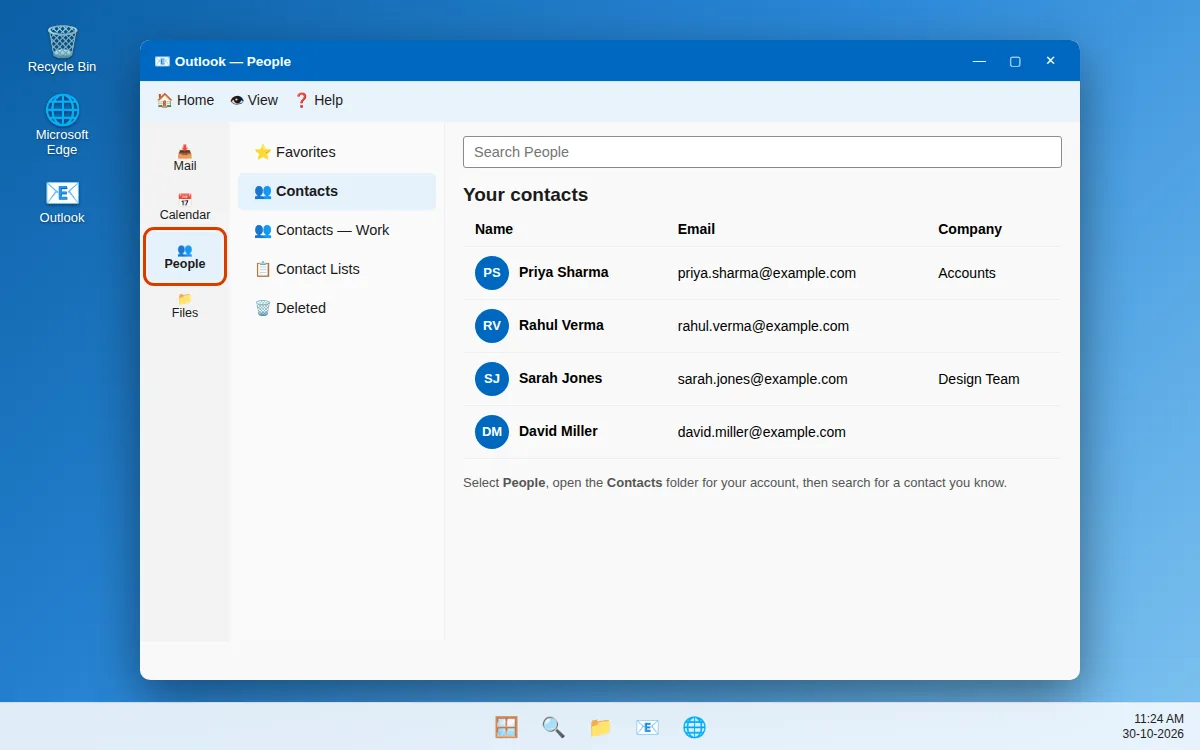
Task: Open the taskbar Search icon
Action: [553, 727]
